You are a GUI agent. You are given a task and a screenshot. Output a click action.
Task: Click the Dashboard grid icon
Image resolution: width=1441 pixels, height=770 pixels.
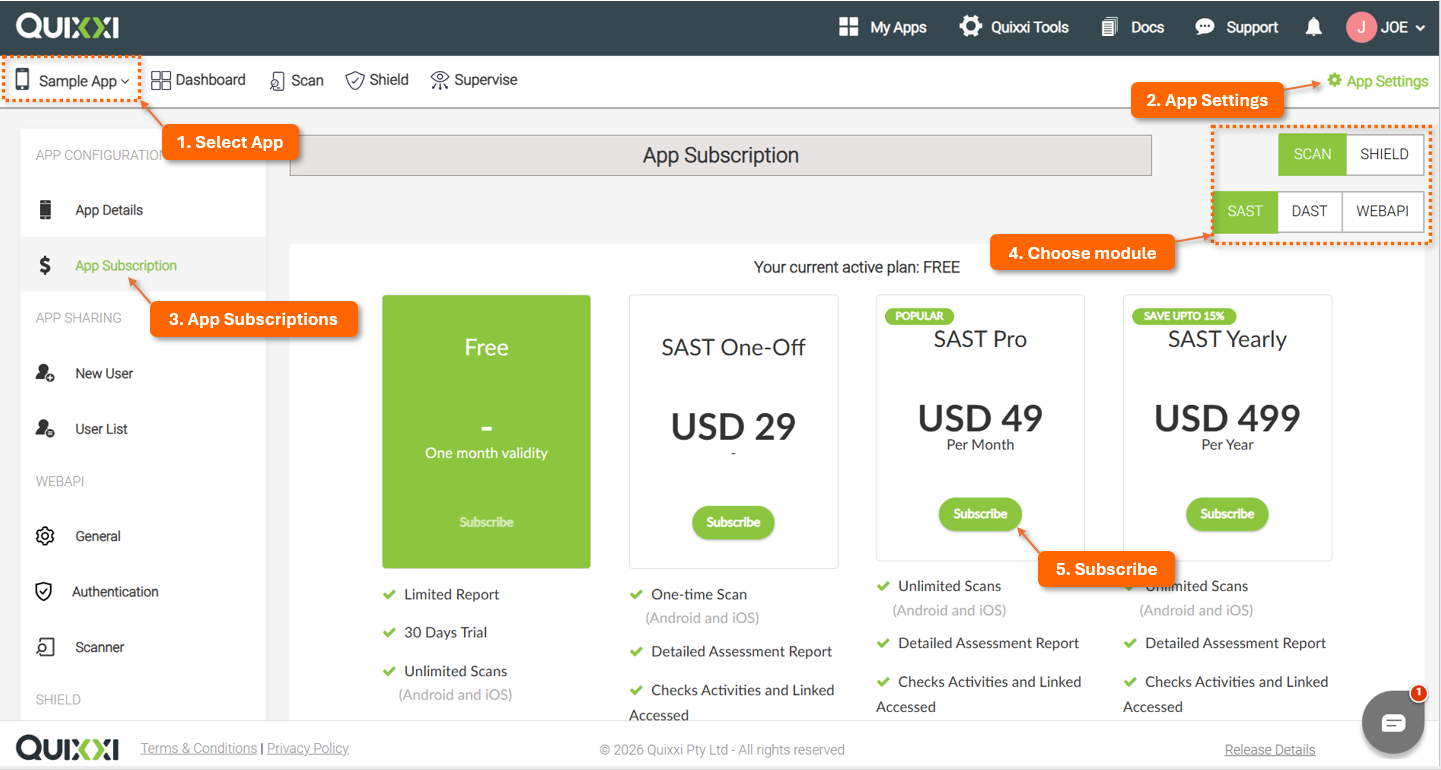pyautogui.click(x=161, y=80)
